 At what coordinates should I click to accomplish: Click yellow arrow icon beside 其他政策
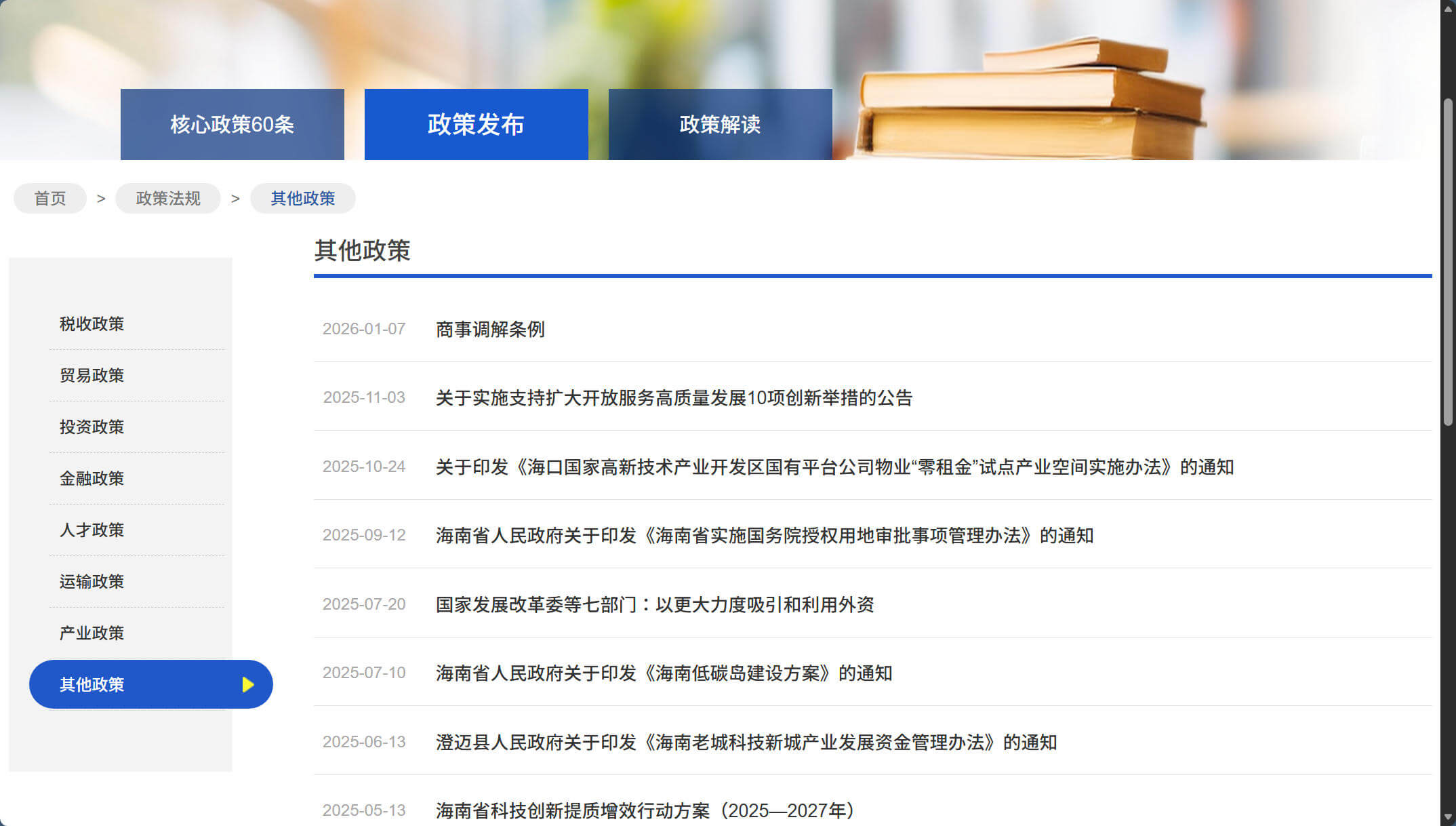(x=248, y=684)
